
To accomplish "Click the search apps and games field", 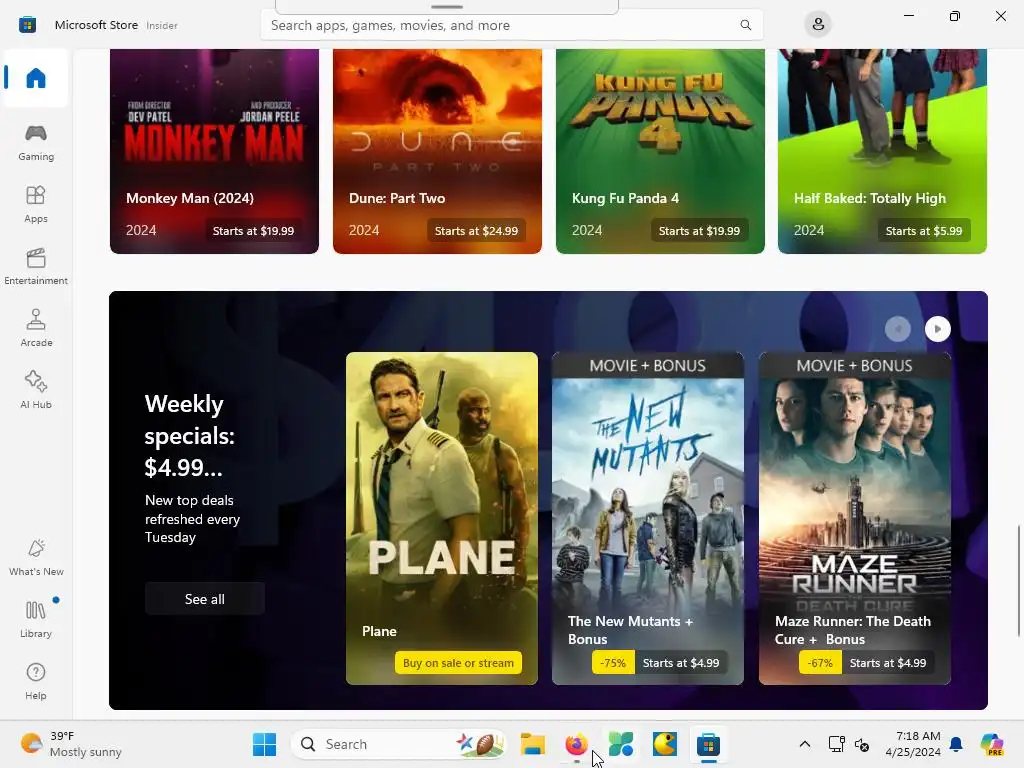I will click(x=511, y=25).
